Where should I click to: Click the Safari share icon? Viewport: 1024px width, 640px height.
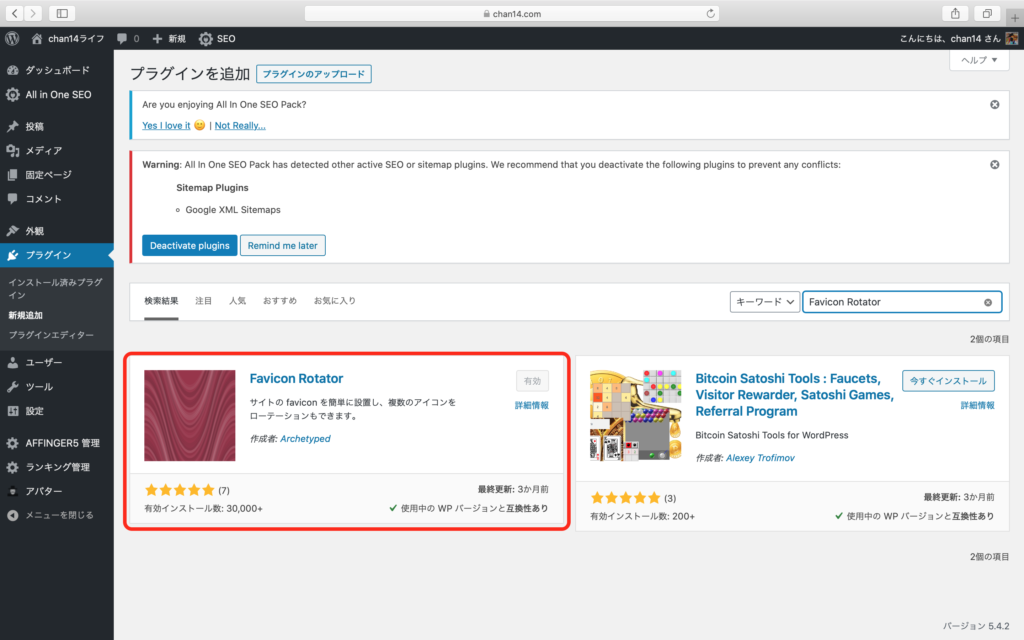(955, 13)
